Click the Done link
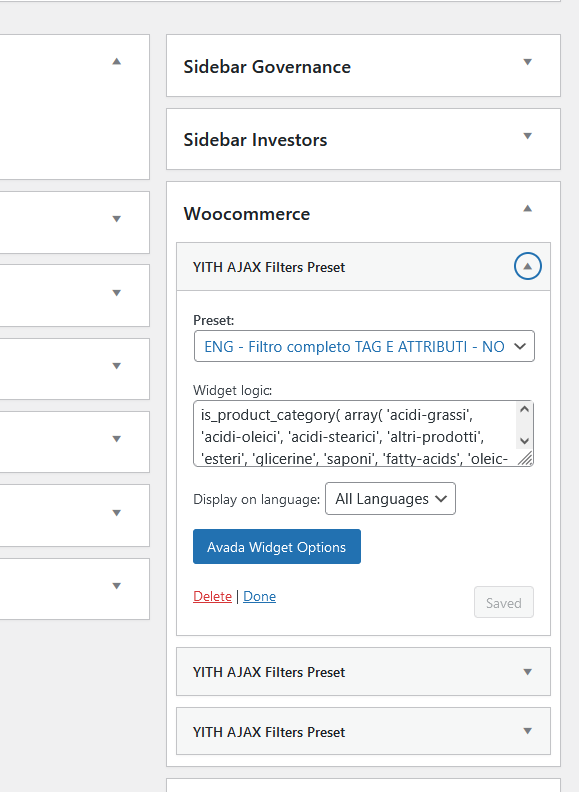This screenshot has width=579, height=792. 259,597
